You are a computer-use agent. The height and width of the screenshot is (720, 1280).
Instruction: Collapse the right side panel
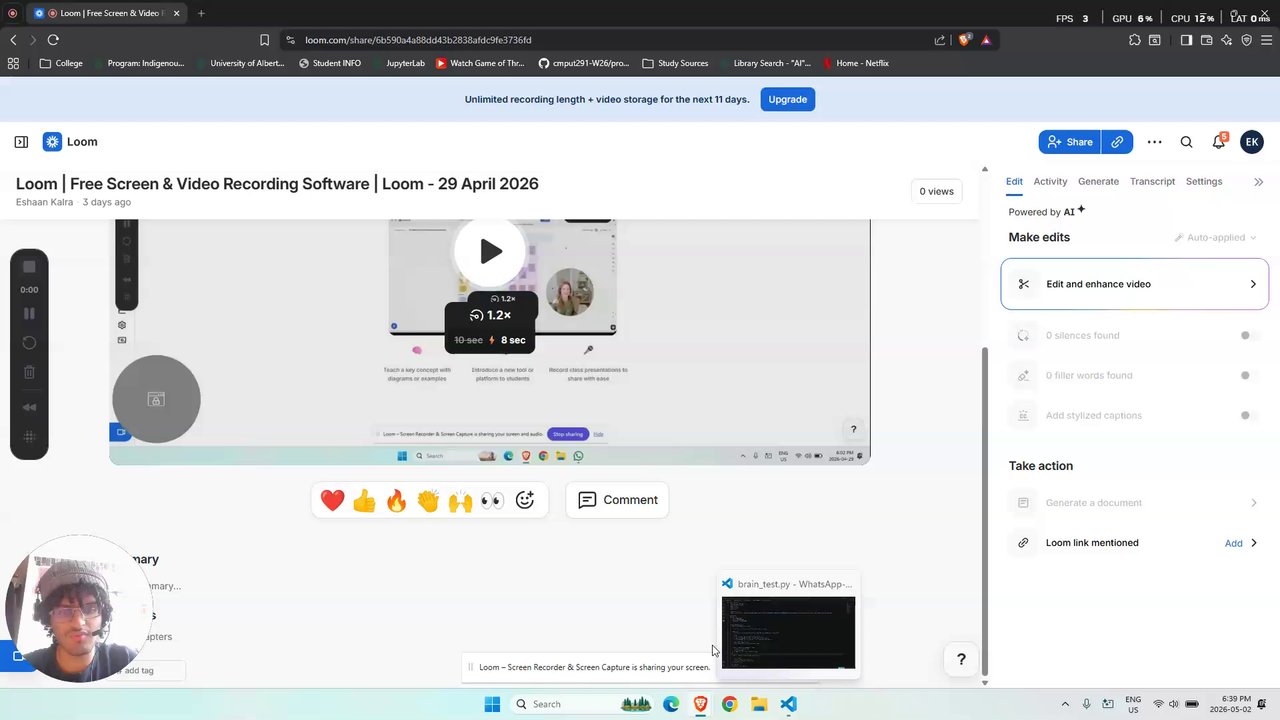[1258, 182]
